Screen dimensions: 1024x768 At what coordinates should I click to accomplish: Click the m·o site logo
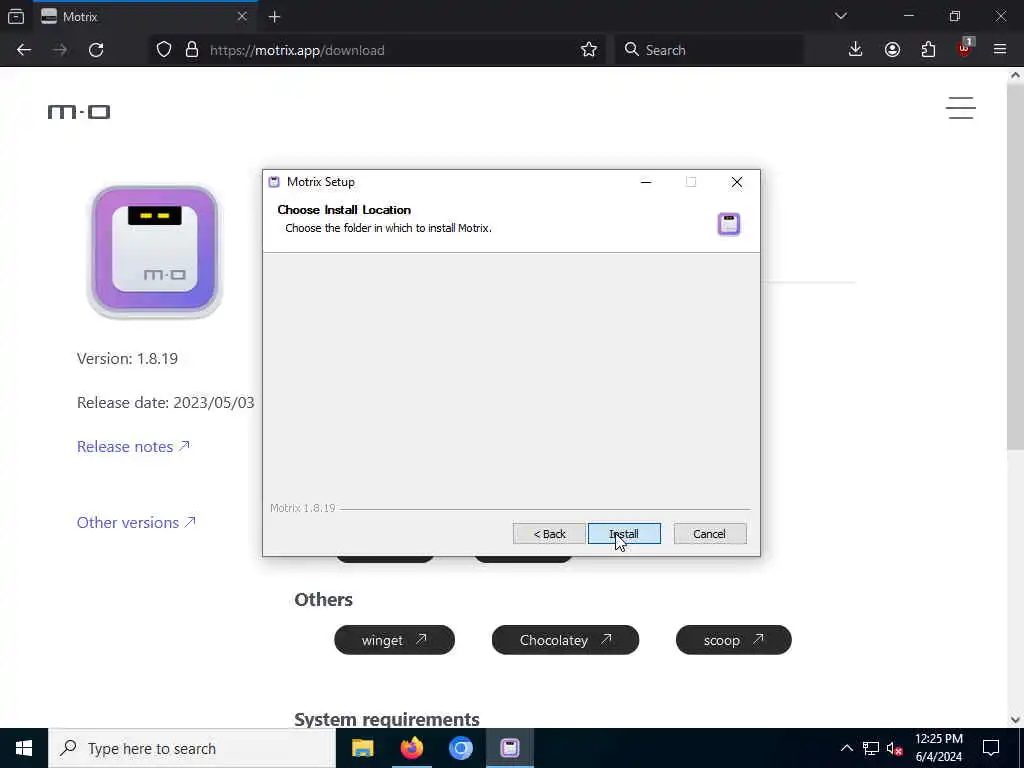coord(79,112)
